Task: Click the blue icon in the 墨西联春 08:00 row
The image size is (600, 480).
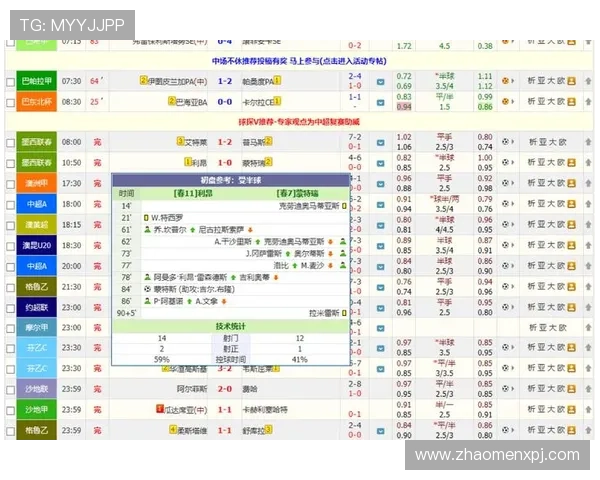Action: pos(380,142)
